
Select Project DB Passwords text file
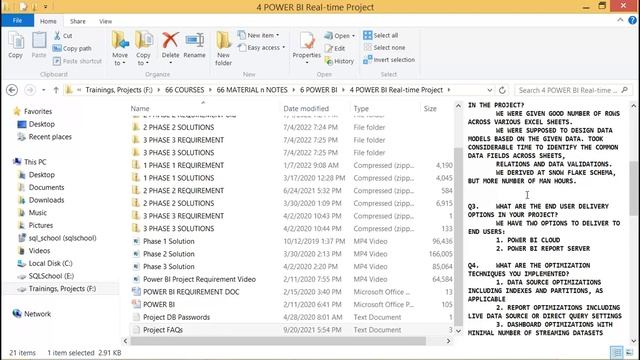point(176,317)
